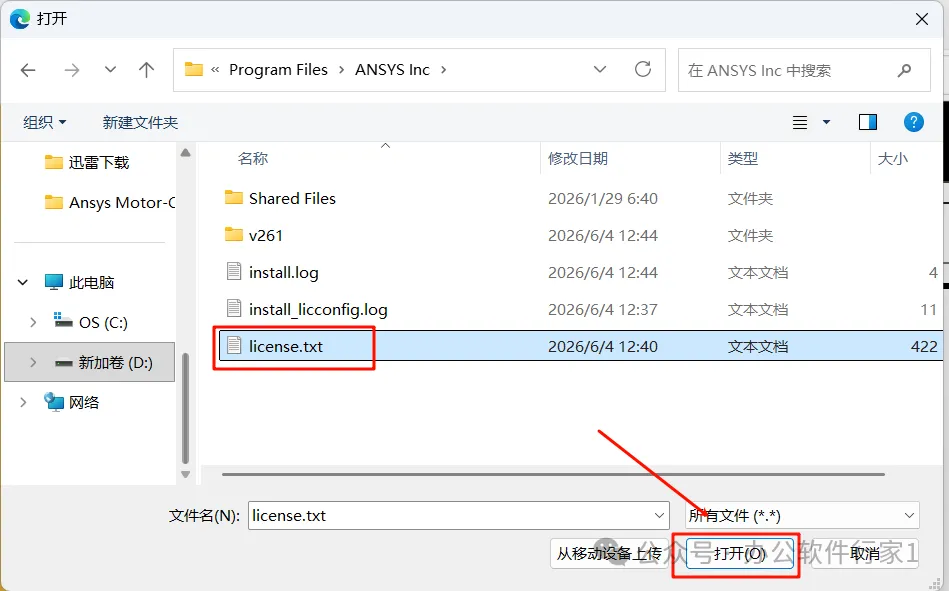The width and height of the screenshot is (949, 591).
Task: Toggle the preview pane icon
Action: 868,122
